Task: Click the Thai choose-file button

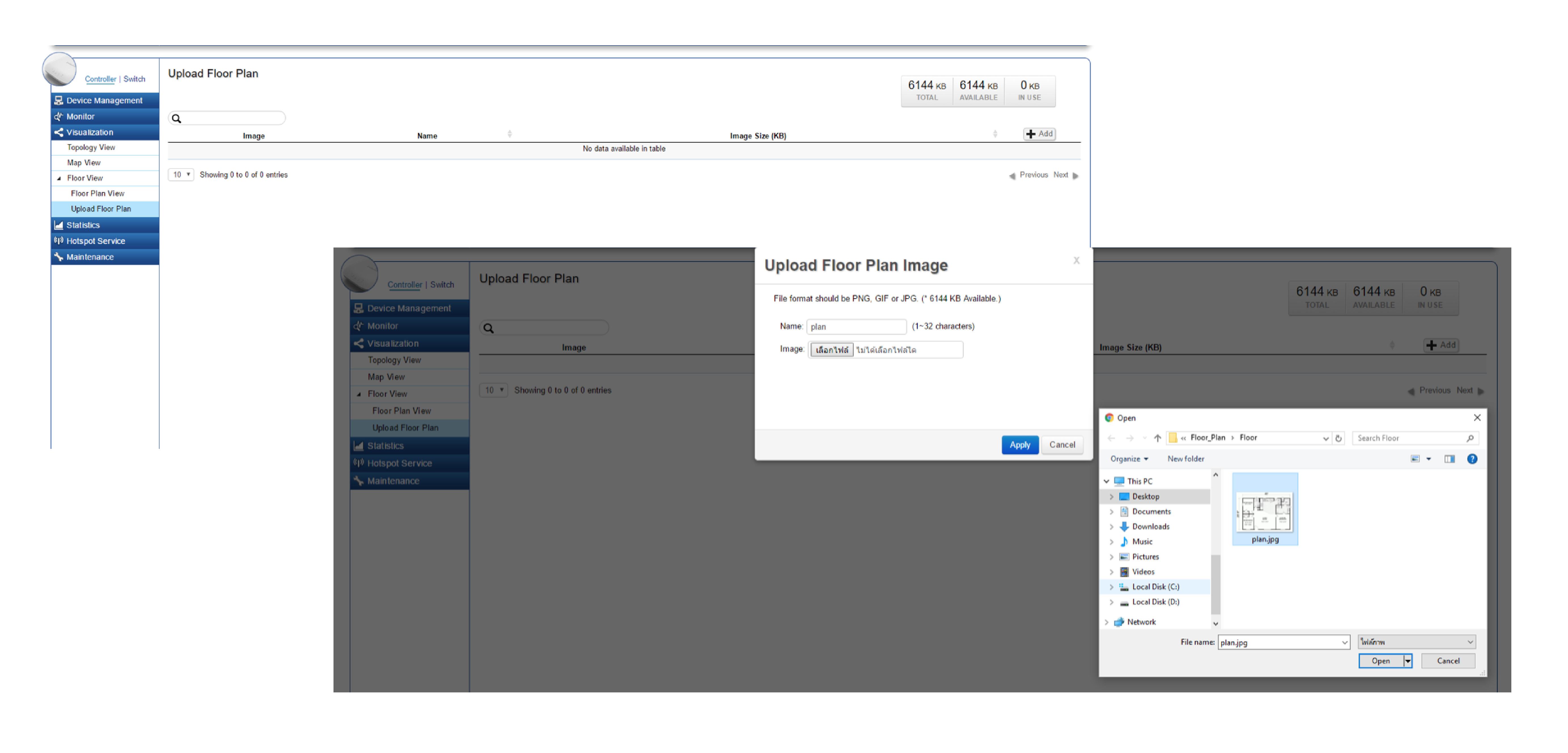Action: [832, 350]
